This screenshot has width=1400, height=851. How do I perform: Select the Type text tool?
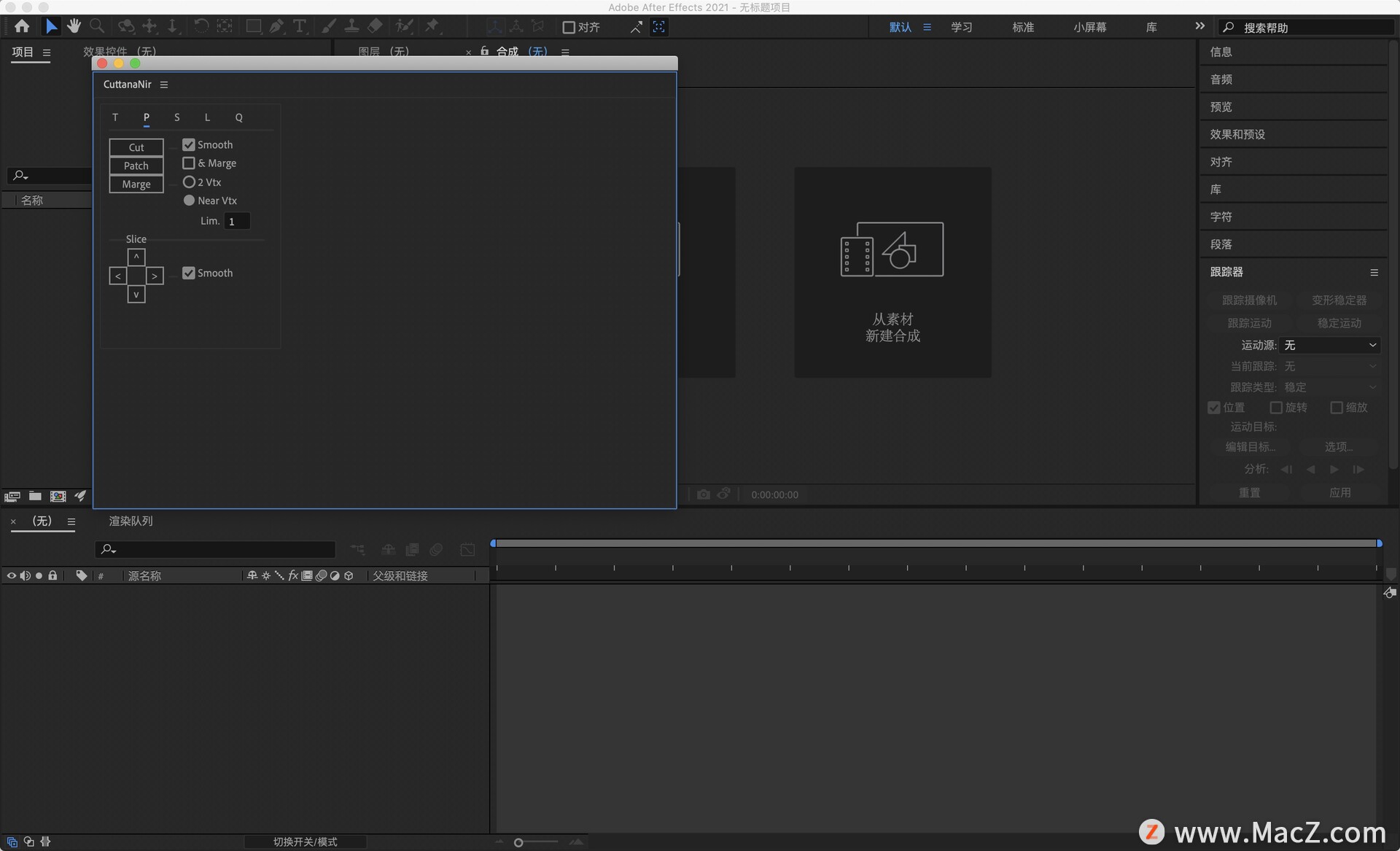[x=299, y=27]
